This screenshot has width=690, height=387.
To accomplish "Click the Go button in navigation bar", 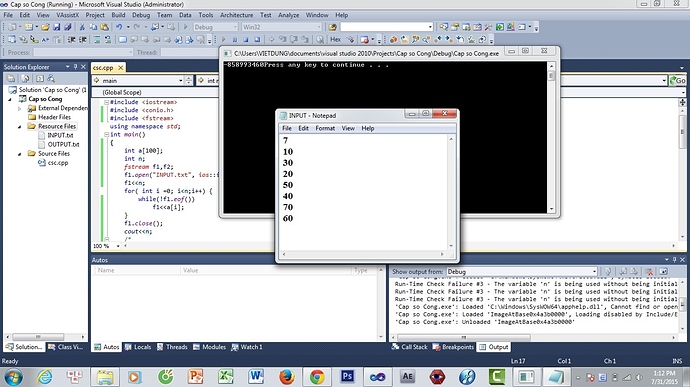I will coord(678,81).
